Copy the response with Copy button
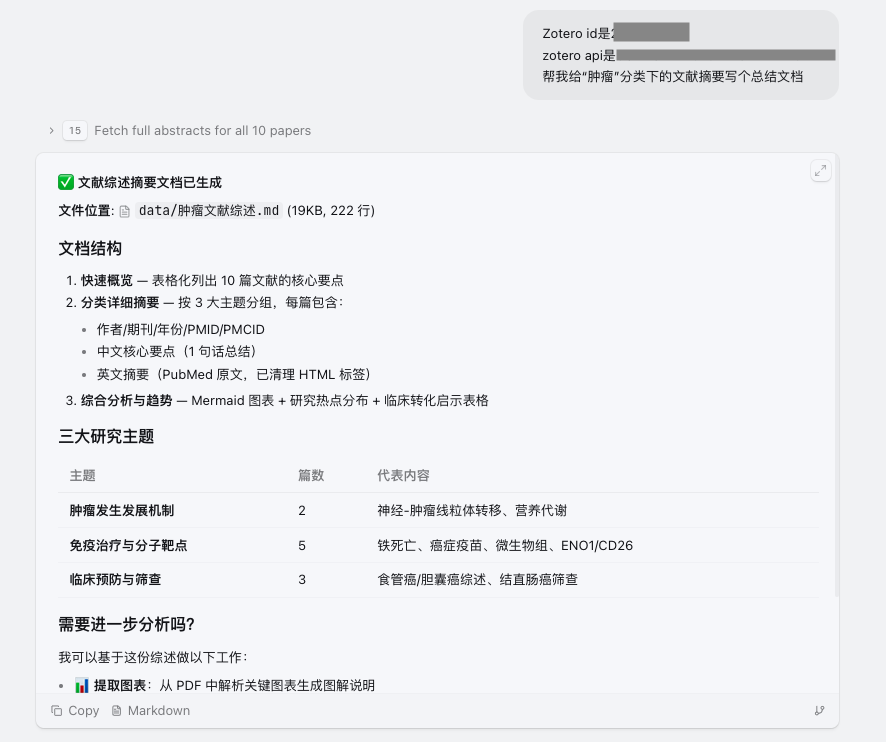 click(x=75, y=710)
